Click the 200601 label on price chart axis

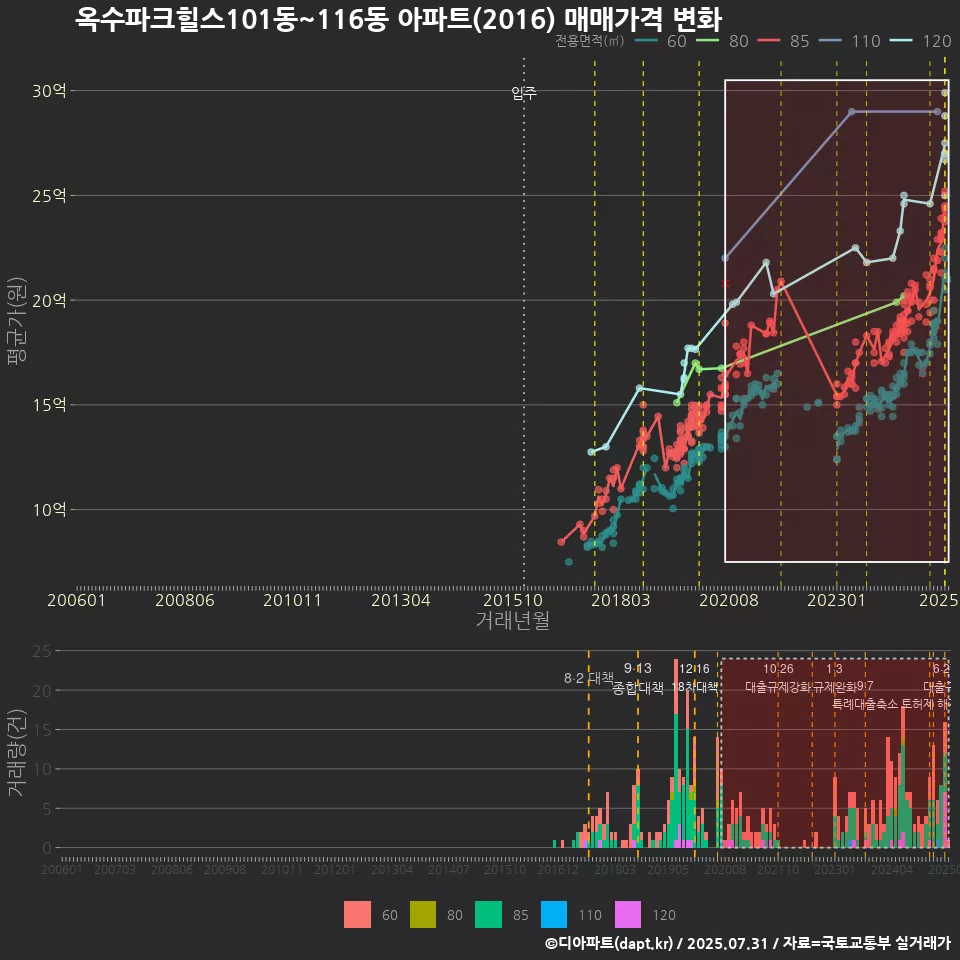coord(77,600)
